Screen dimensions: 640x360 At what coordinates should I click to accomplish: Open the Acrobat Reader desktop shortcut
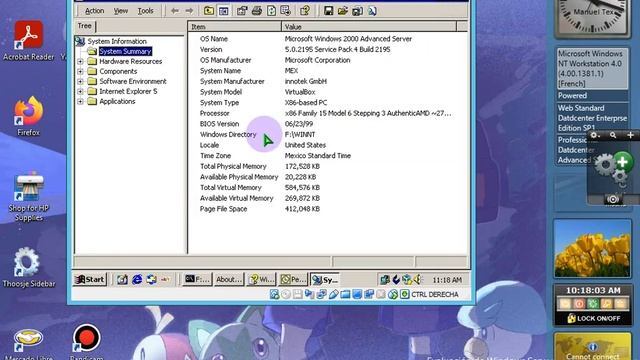click(x=29, y=41)
